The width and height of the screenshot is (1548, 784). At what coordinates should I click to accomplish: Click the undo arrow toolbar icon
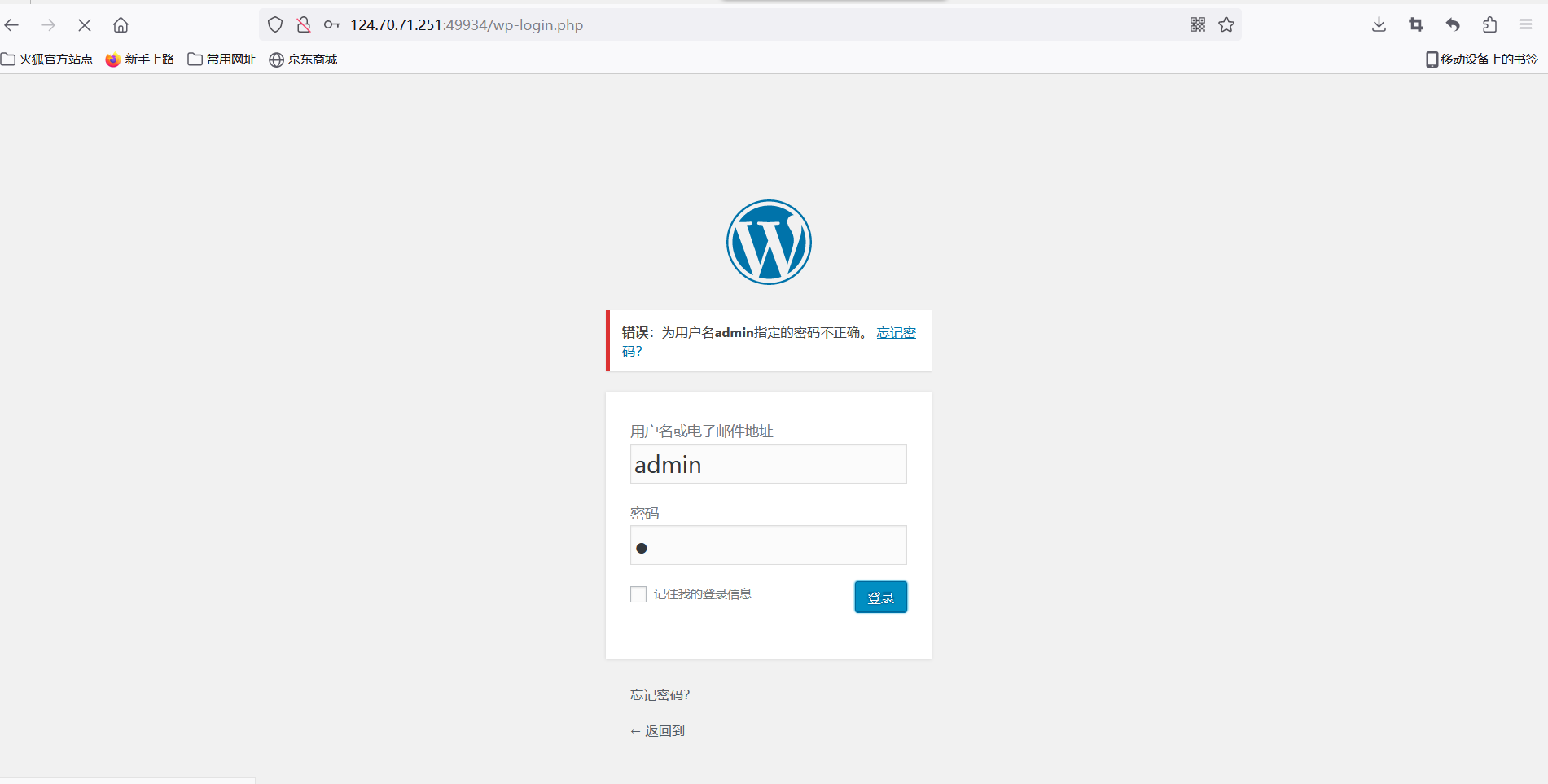coord(1453,24)
